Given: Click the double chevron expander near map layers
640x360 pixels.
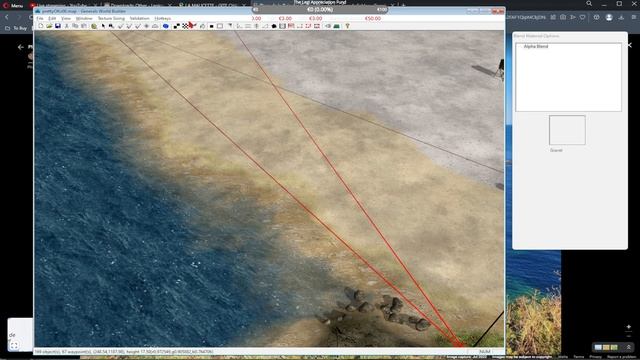Looking at the screenshot, I should pyautogui.click(x=629, y=347).
